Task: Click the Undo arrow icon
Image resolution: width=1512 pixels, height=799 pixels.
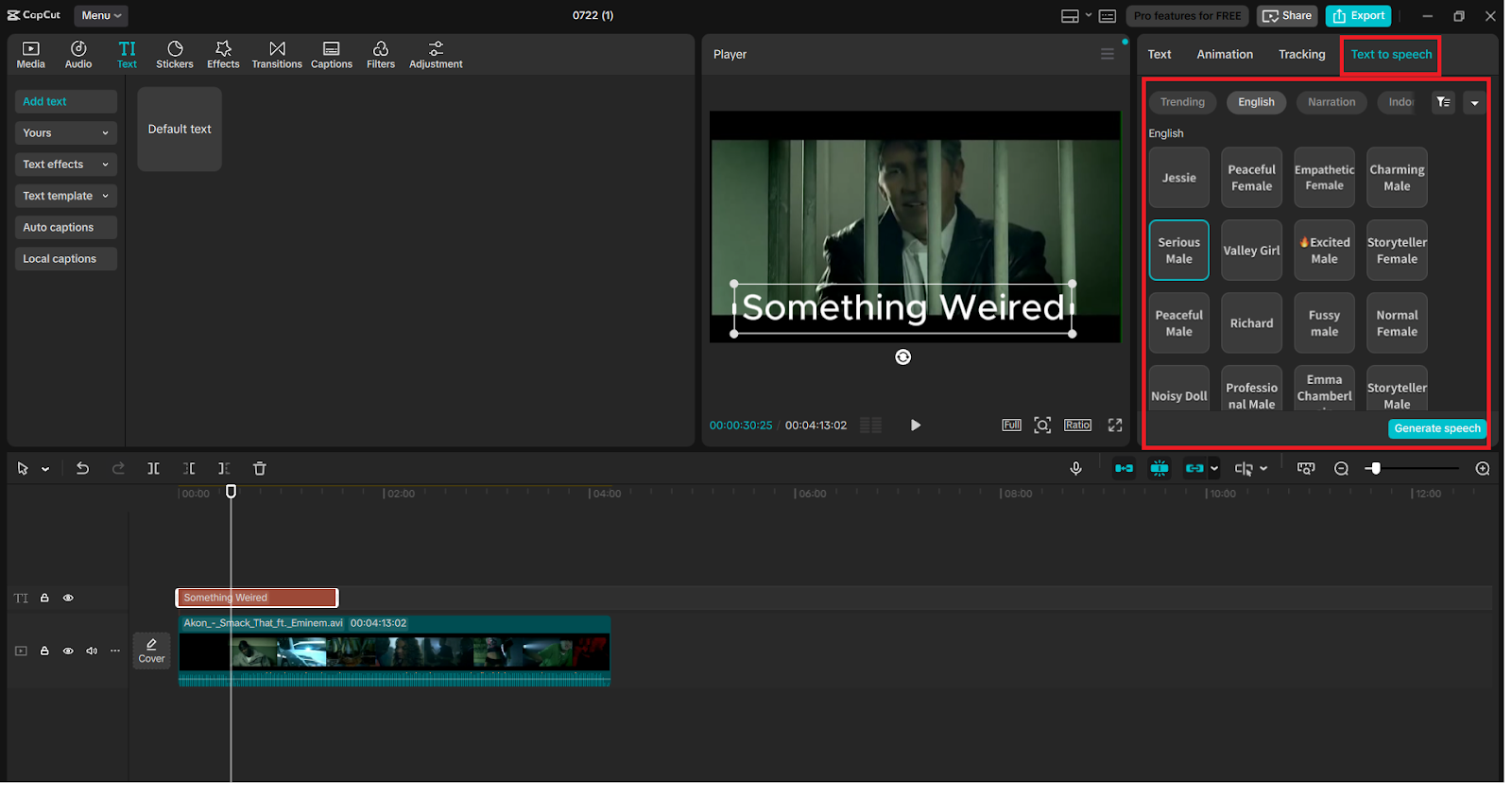Action: [x=82, y=468]
